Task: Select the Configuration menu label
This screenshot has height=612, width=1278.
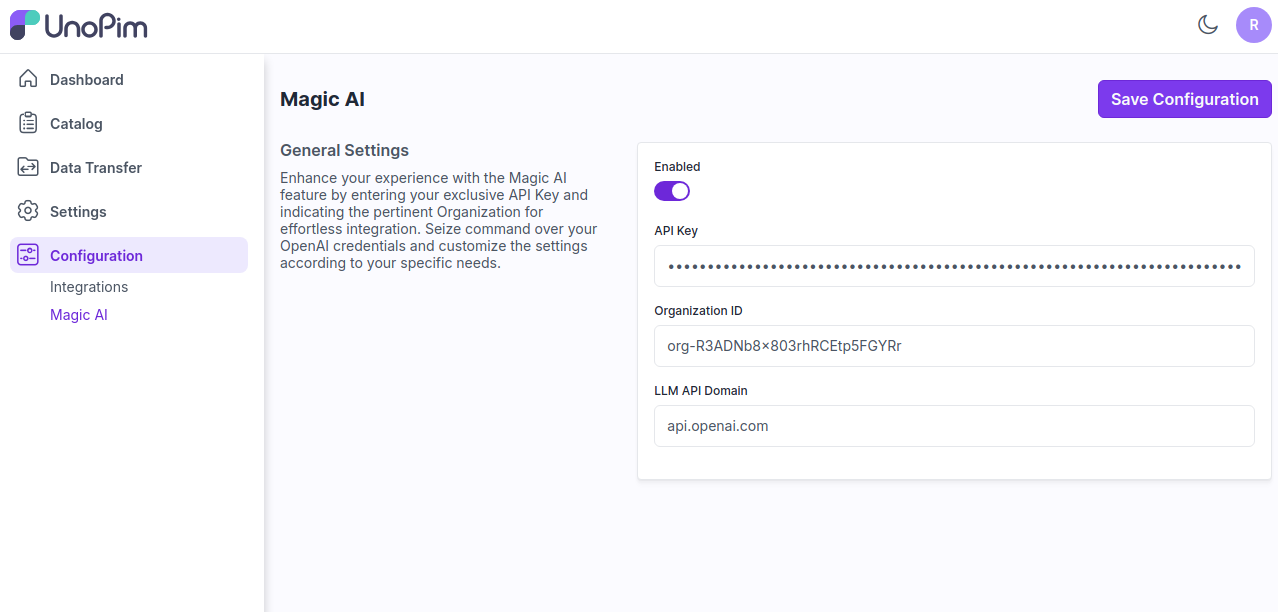Action: tap(96, 256)
